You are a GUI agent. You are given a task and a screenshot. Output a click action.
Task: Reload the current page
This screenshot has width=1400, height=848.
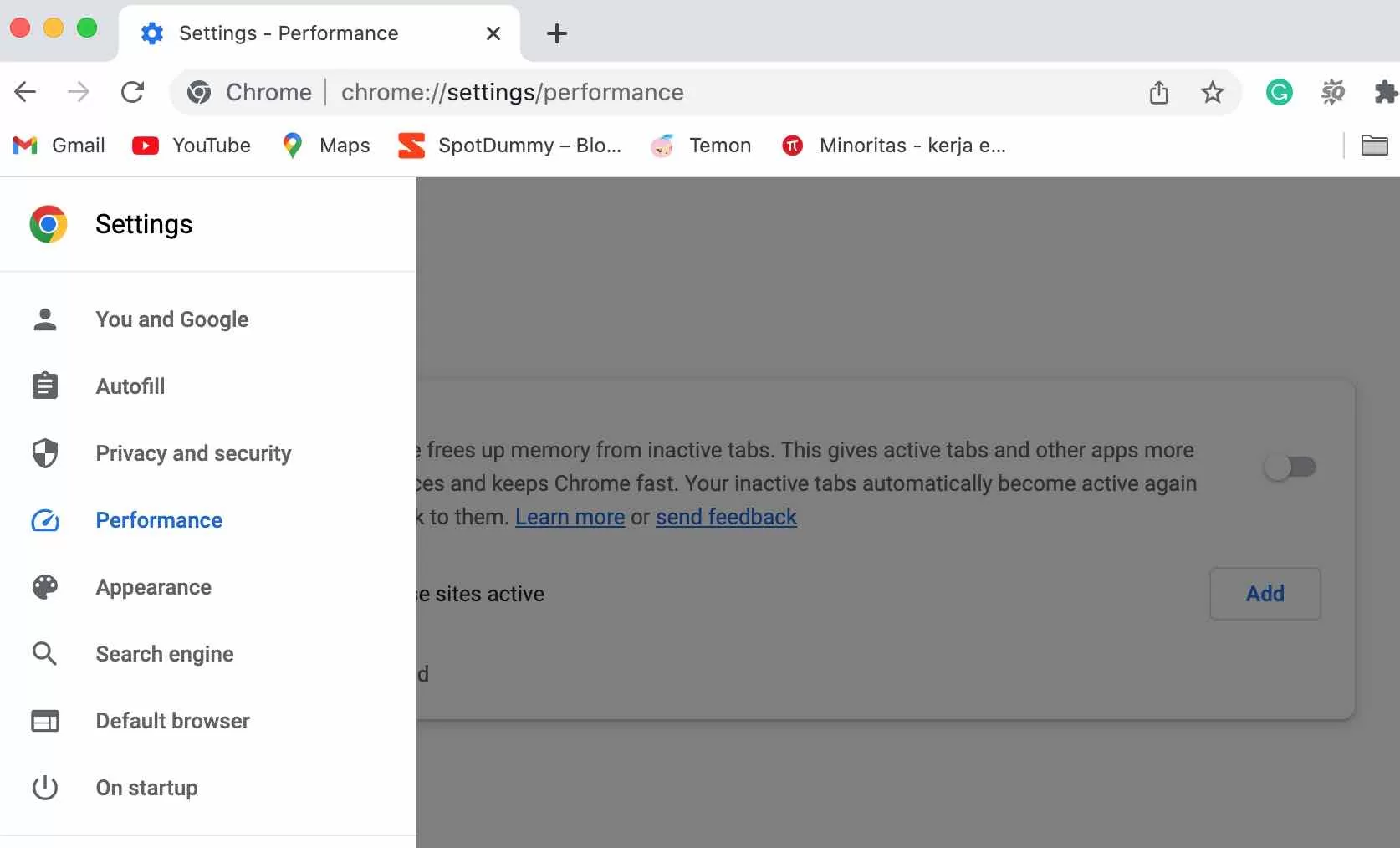point(132,92)
